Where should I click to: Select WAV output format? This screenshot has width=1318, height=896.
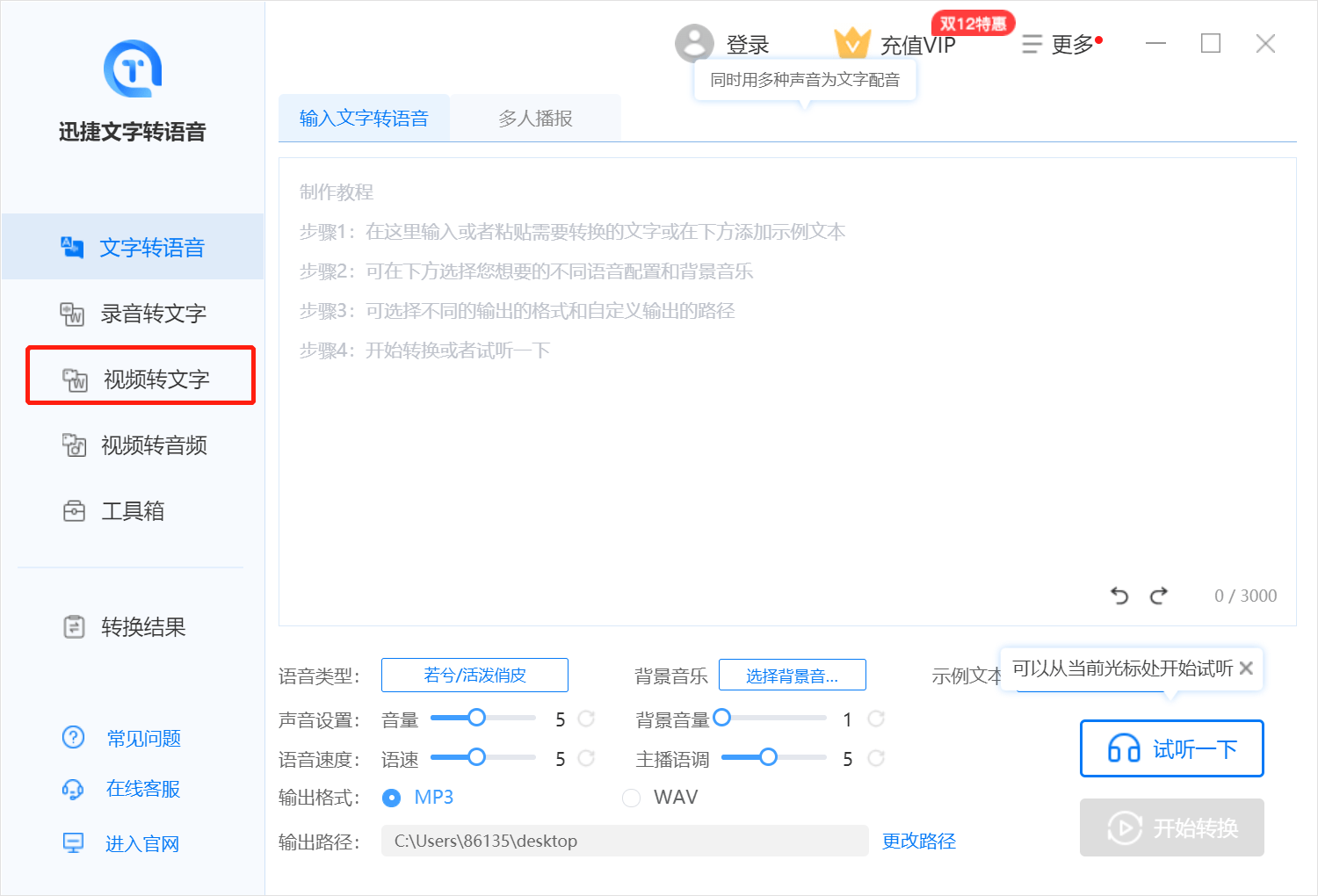(661, 798)
